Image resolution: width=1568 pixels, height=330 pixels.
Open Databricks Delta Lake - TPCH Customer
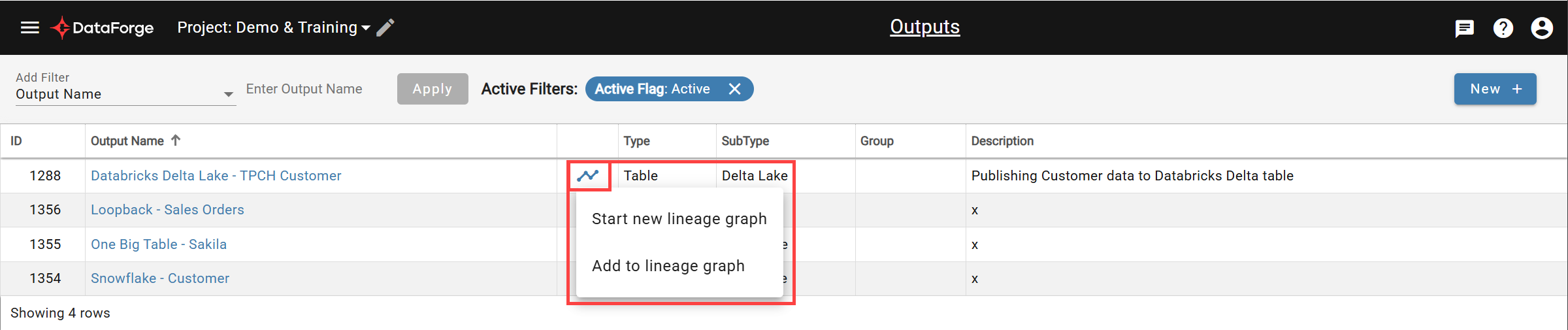pos(216,176)
